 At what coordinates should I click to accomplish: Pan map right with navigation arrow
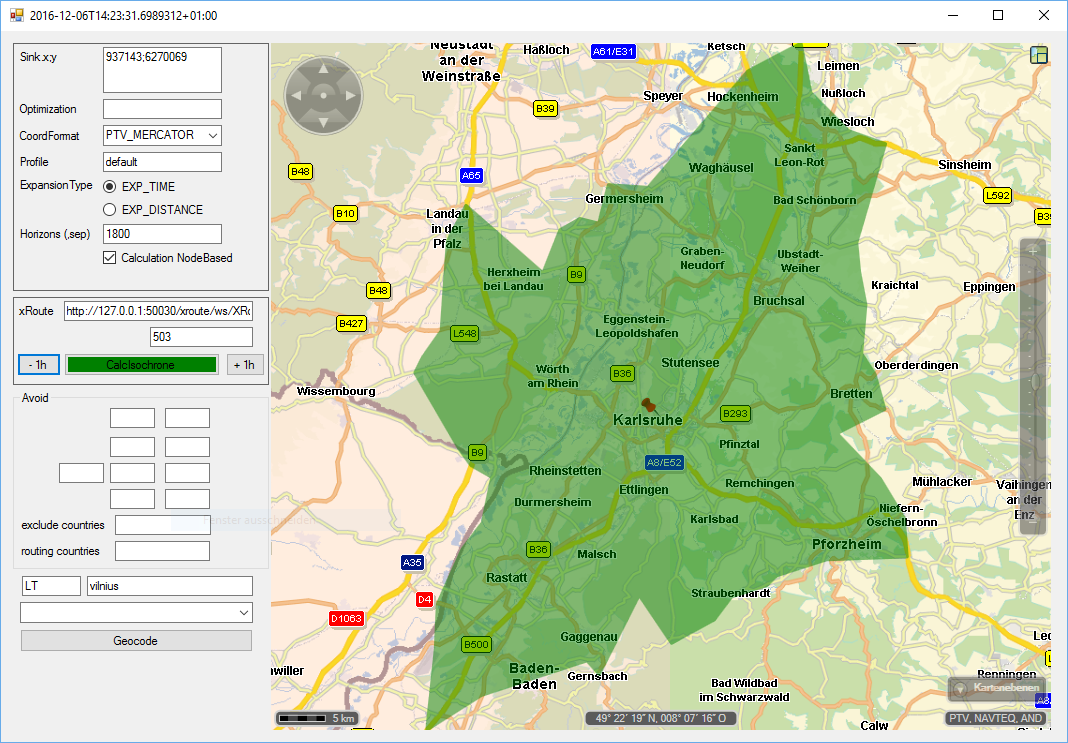[x=349, y=96]
